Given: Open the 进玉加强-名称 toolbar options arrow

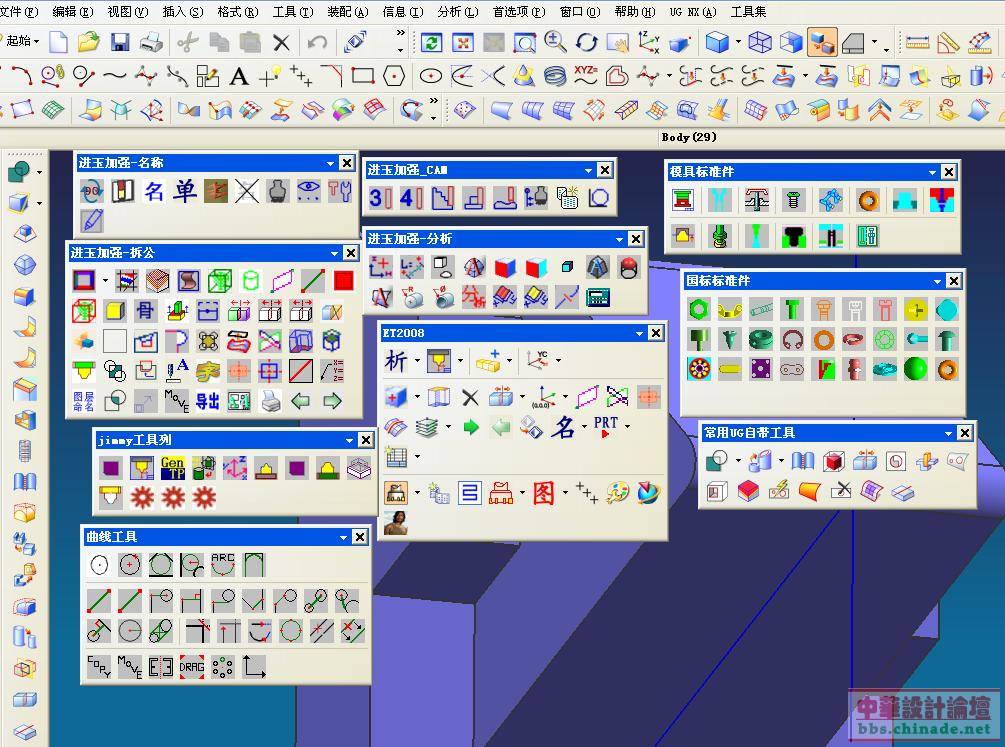Looking at the screenshot, I should (x=330, y=164).
